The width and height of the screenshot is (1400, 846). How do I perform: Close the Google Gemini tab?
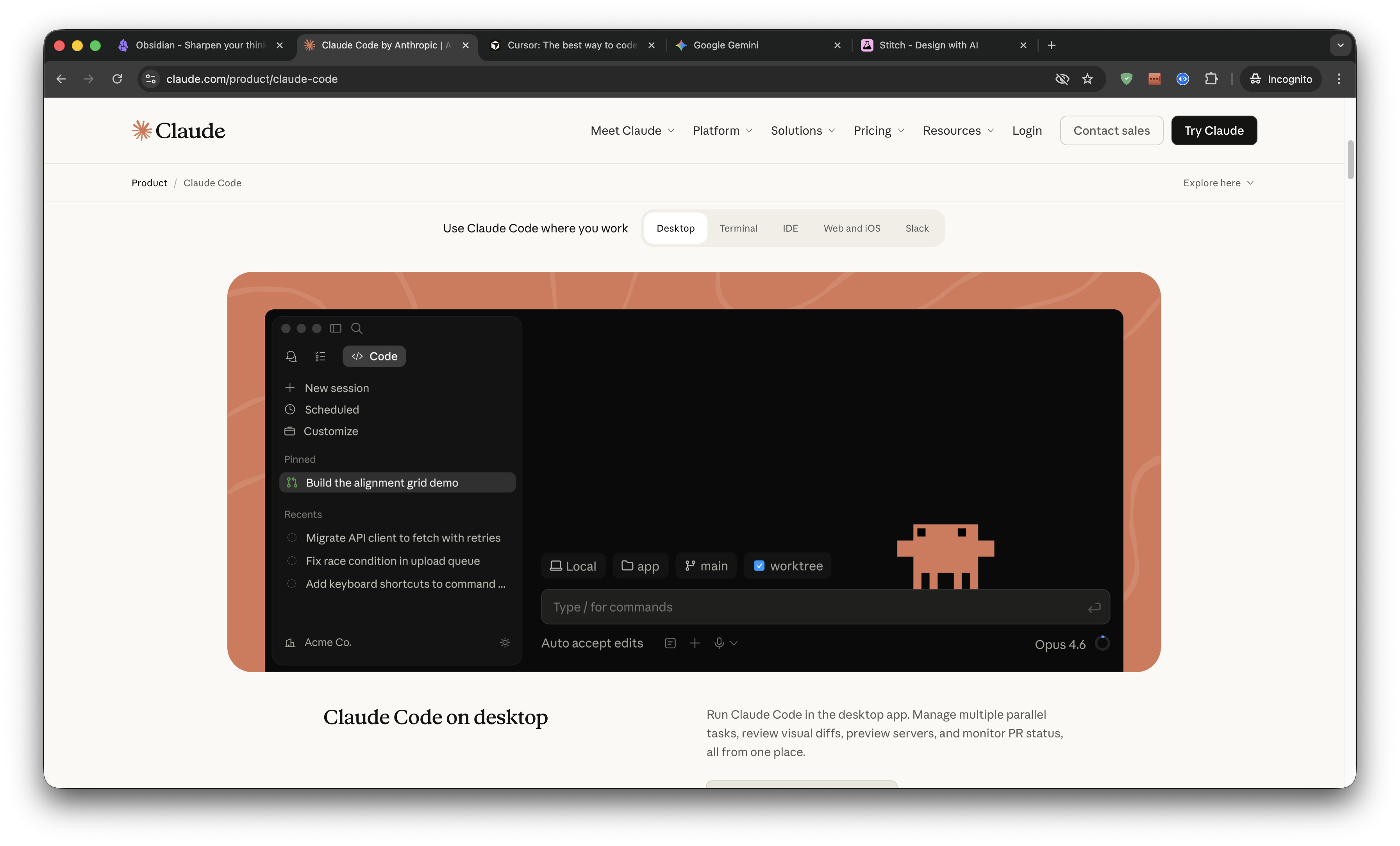(x=837, y=45)
